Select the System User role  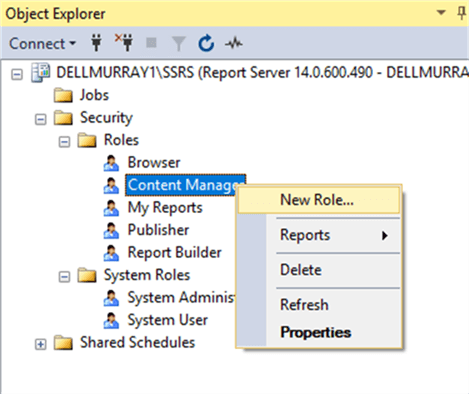click(x=168, y=320)
